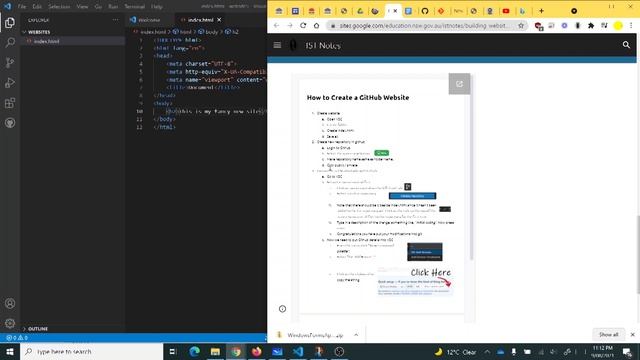The height and width of the screenshot is (360, 640).
Task: Open Explorer panel more actions ellipsis
Action: point(116,20)
